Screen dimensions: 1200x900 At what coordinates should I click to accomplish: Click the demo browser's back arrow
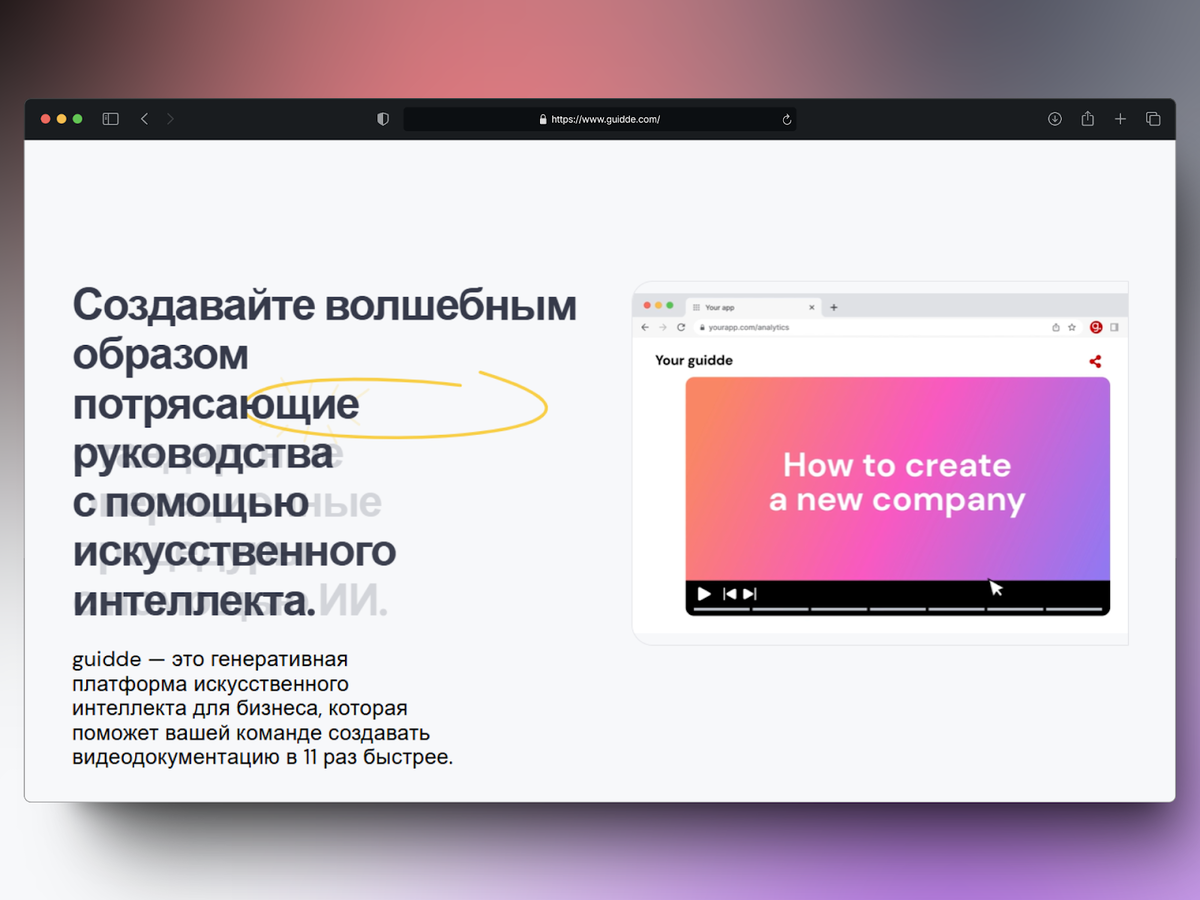(x=645, y=327)
